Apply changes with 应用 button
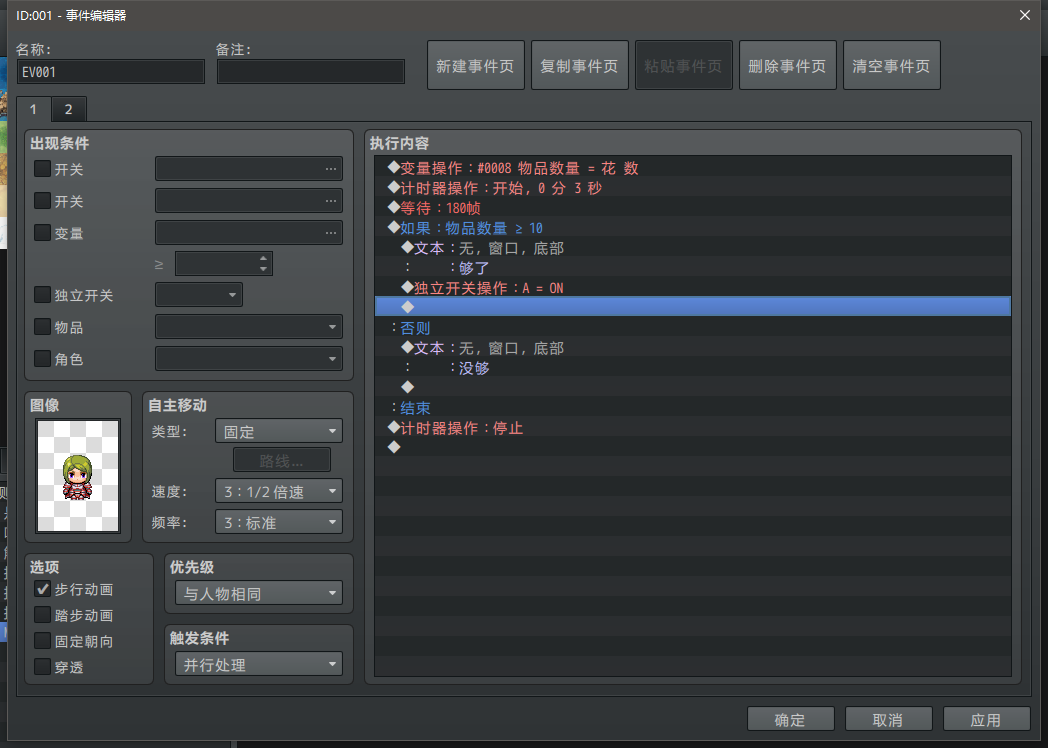The width and height of the screenshot is (1048, 748). click(x=987, y=719)
